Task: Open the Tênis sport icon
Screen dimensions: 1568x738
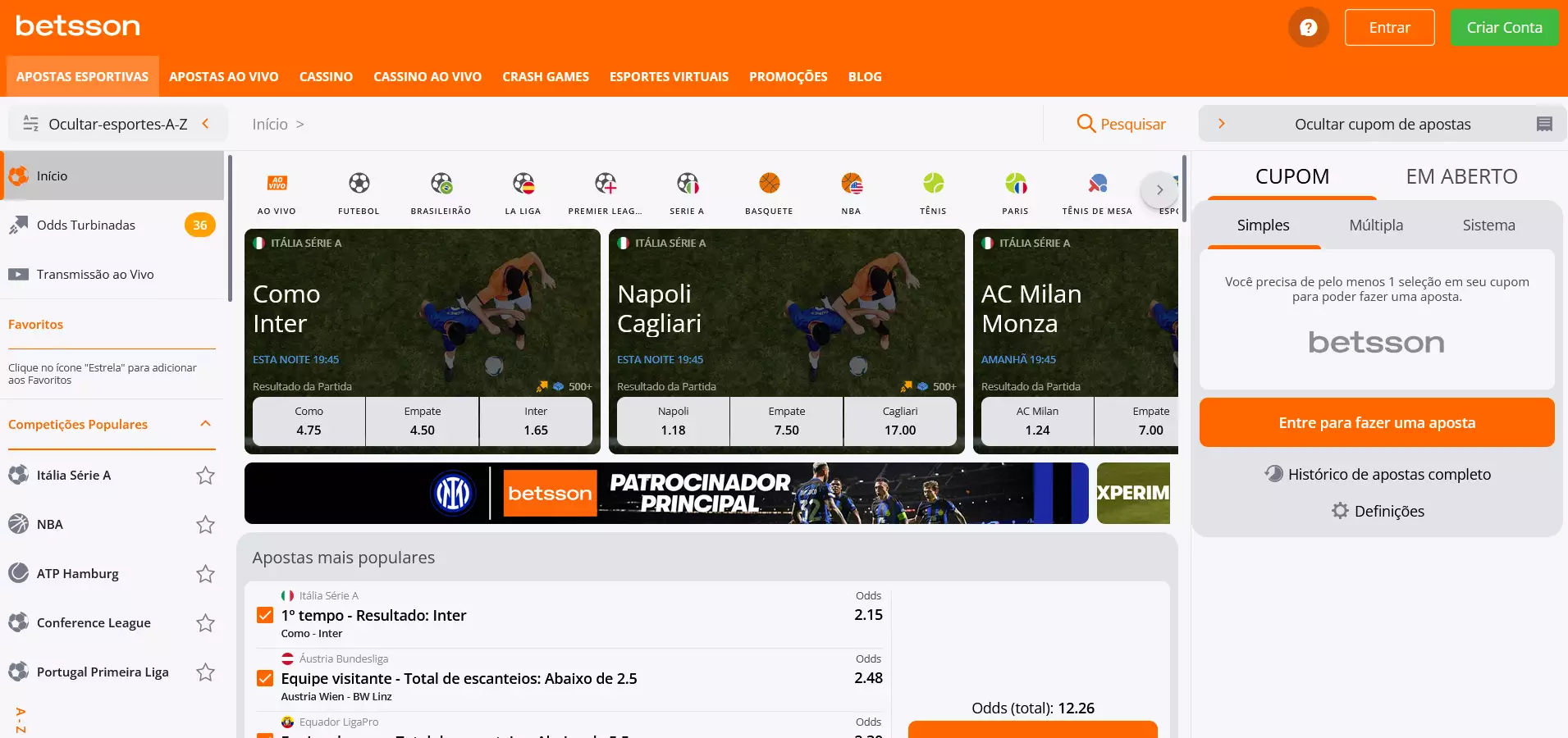Action: click(933, 184)
